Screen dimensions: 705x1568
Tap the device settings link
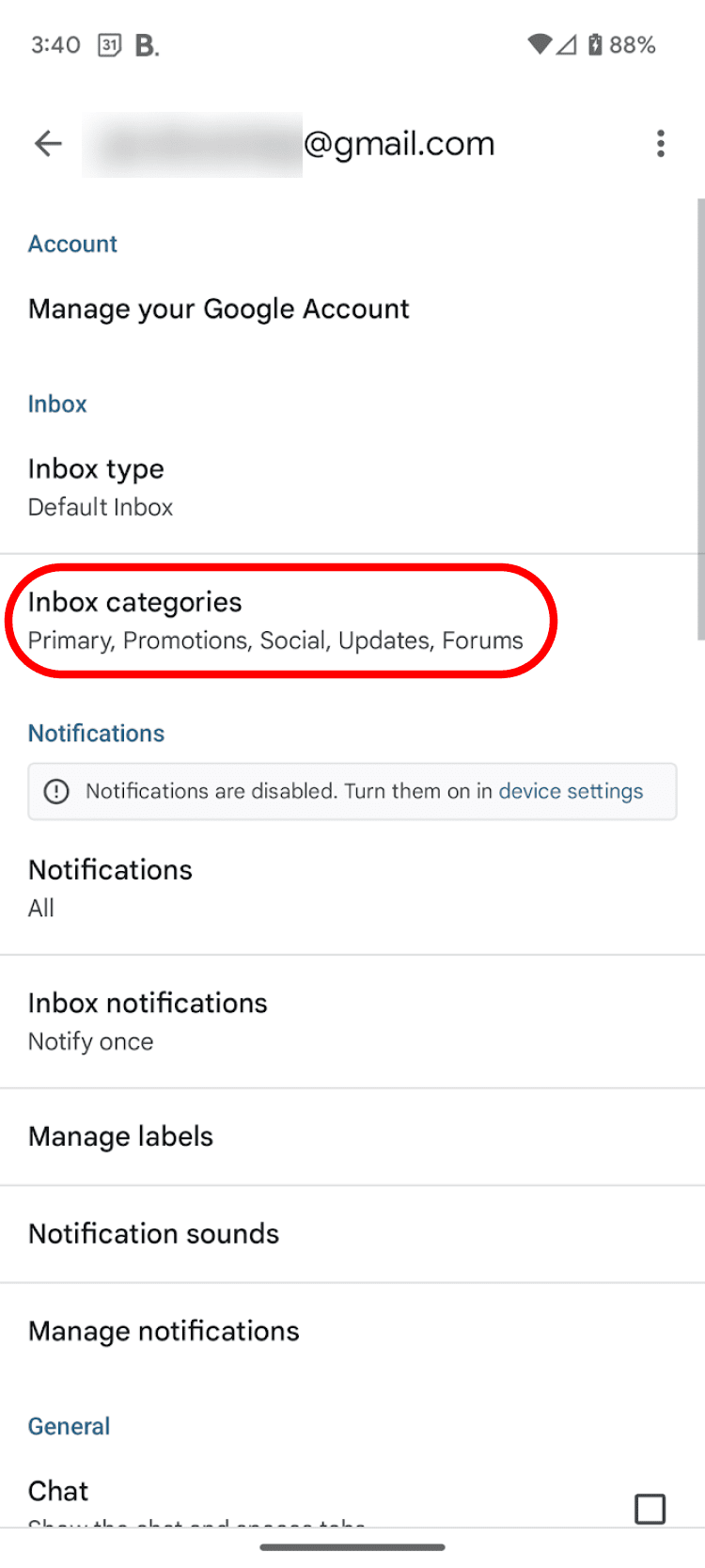571,791
